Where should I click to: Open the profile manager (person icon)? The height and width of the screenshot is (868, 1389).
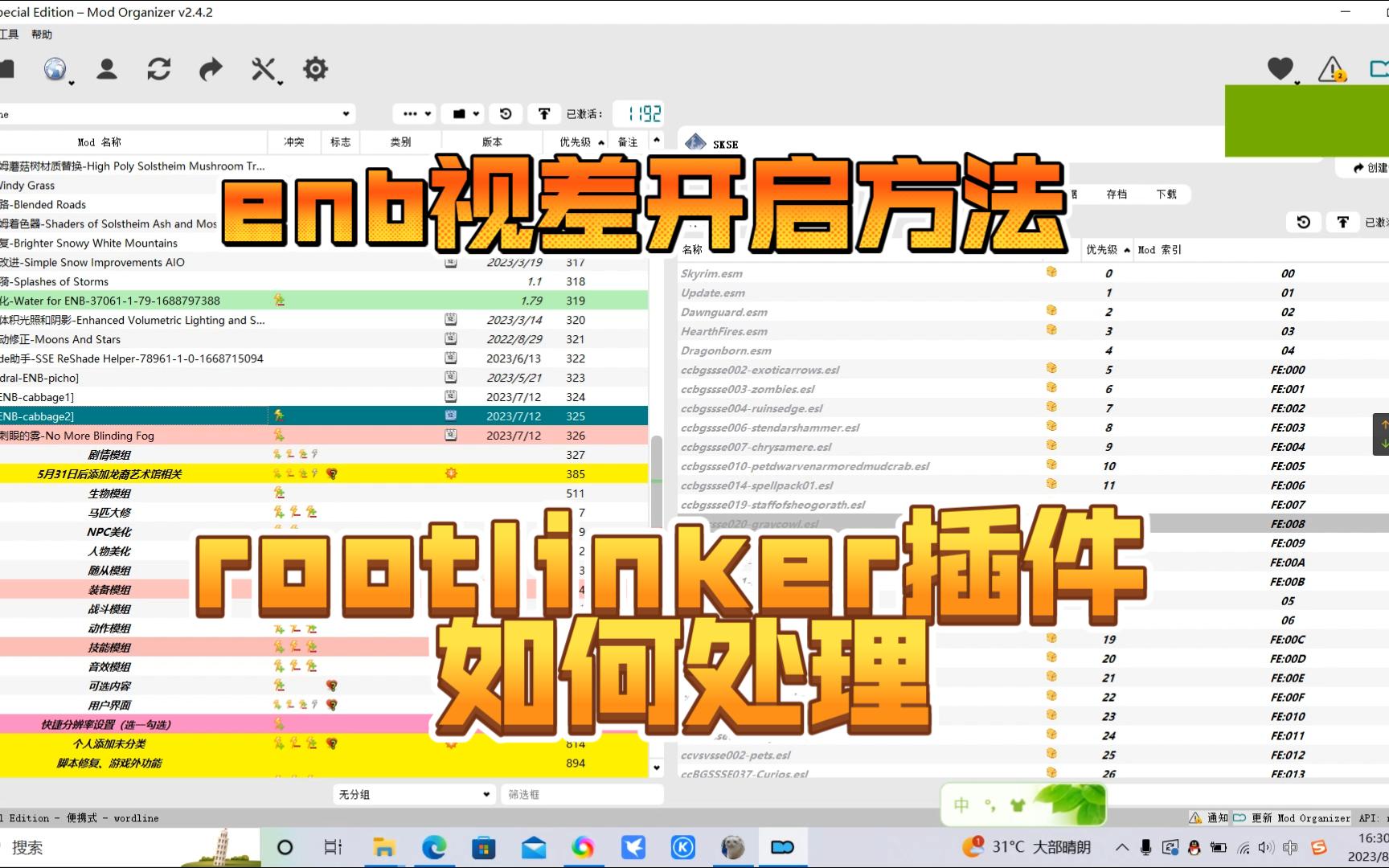coord(107,69)
